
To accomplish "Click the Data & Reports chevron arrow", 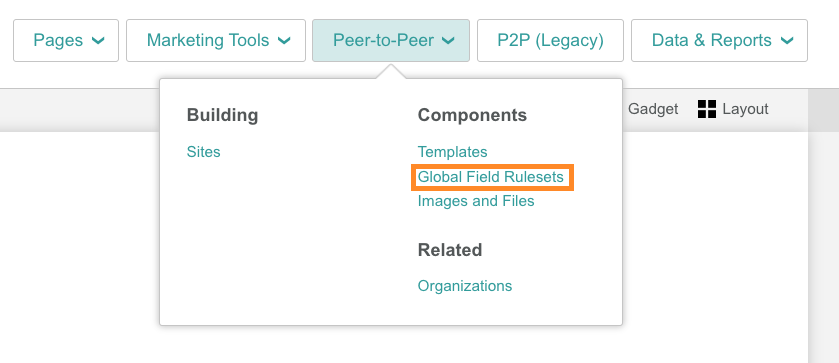I will (787, 41).
